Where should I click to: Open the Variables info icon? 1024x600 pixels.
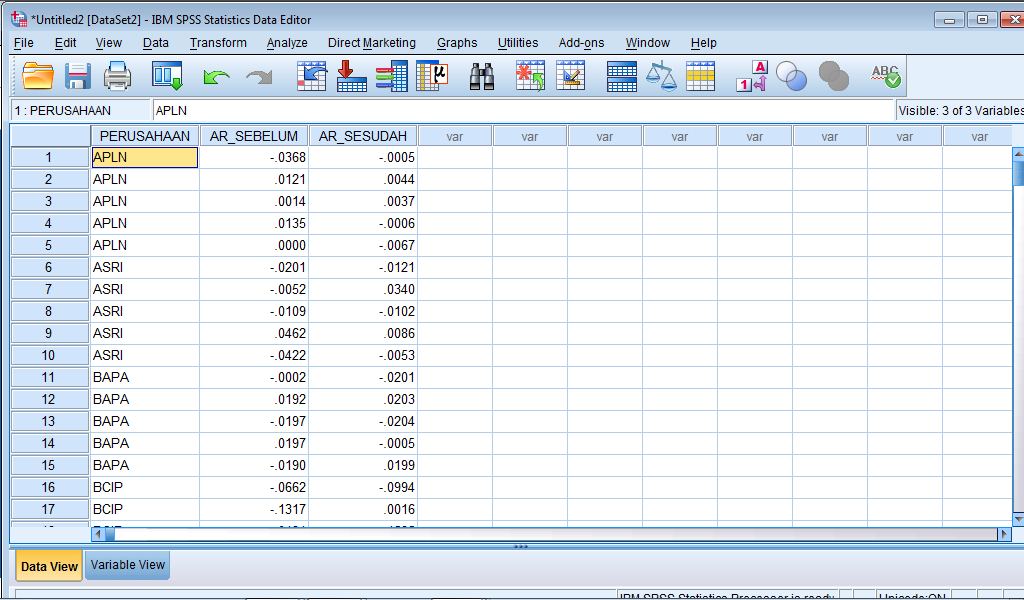click(392, 76)
